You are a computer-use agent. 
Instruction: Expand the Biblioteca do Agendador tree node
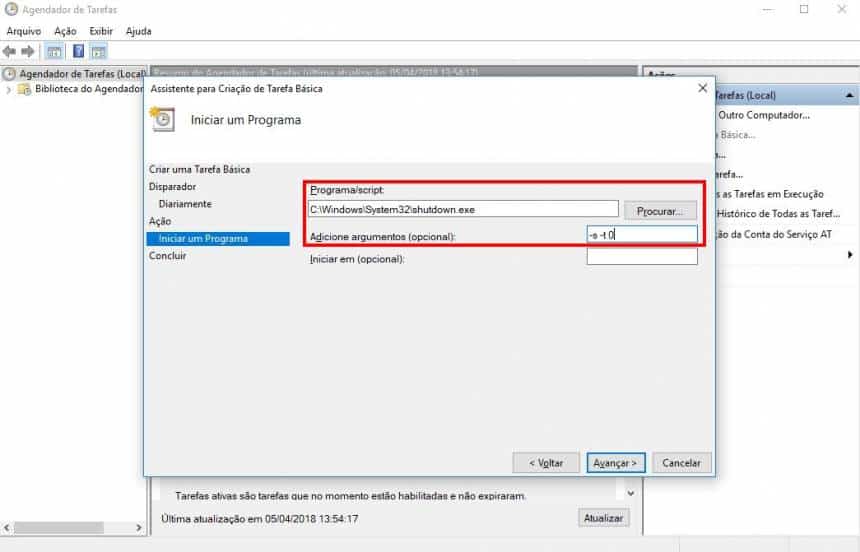click(x=8, y=89)
